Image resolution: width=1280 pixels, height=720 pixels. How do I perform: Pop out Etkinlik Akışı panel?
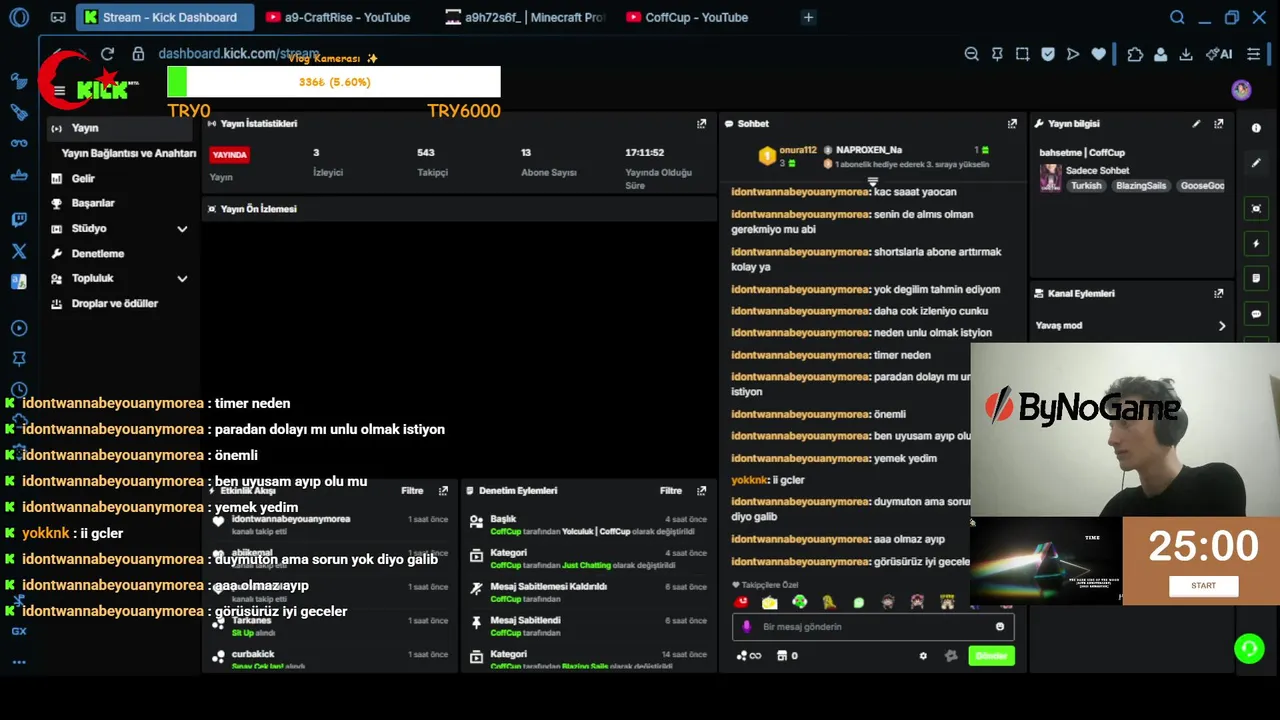[x=443, y=491]
